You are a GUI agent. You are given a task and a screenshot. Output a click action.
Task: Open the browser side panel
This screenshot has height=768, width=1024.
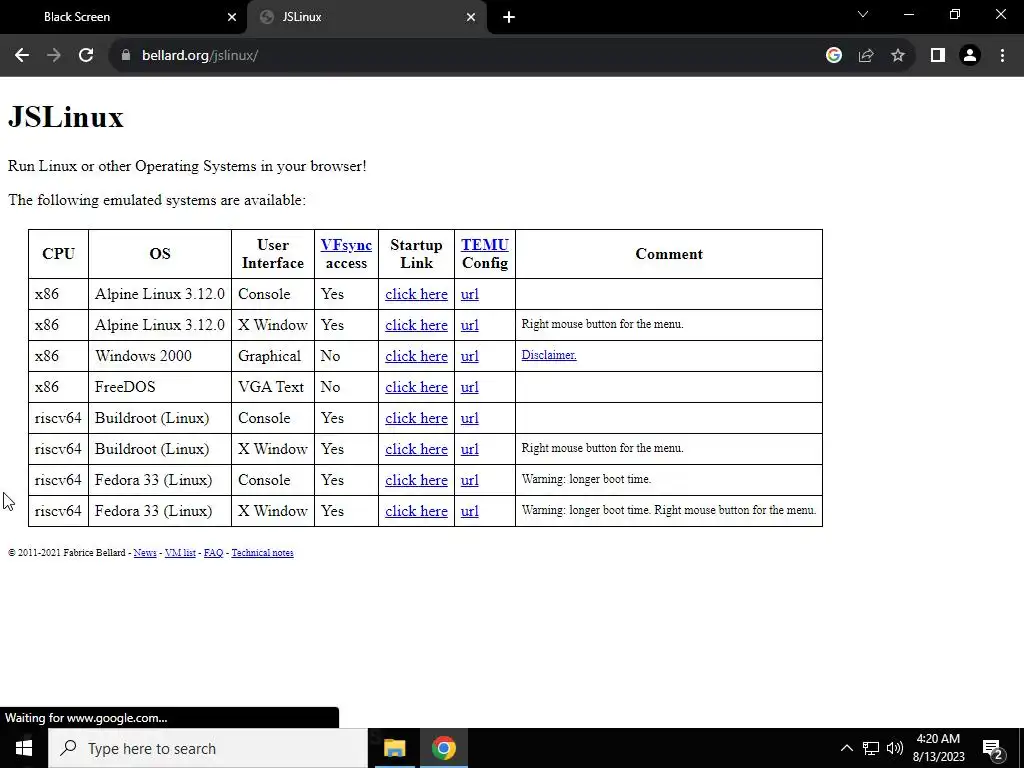[938, 56]
